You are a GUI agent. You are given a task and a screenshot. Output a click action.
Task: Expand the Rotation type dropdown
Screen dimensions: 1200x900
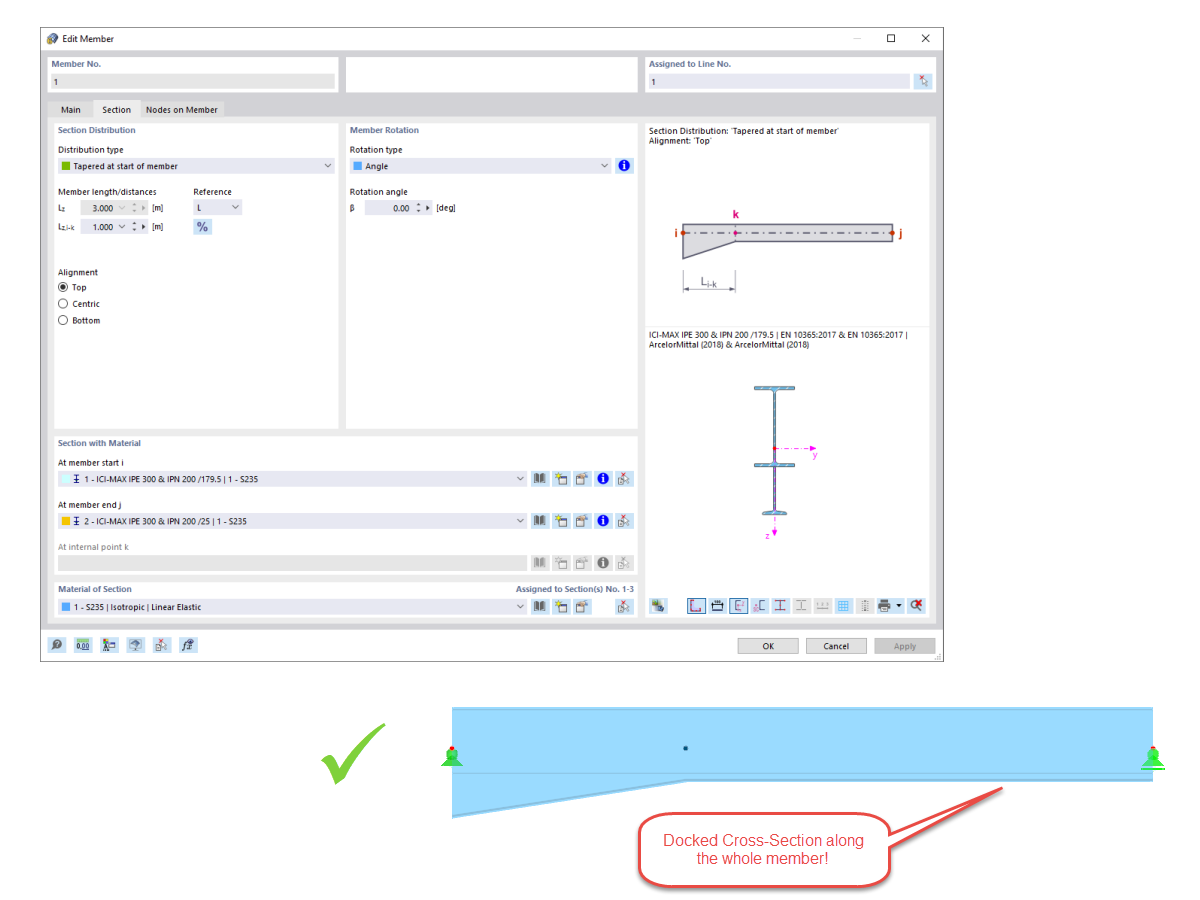click(x=482, y=165)
